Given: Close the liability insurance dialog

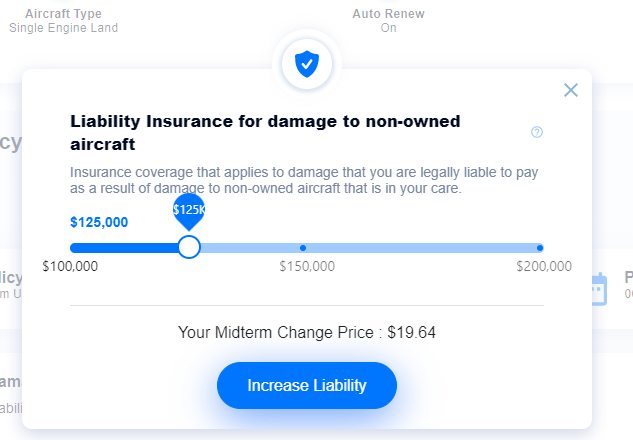Looking at the screenshot, I should [571, 90].
